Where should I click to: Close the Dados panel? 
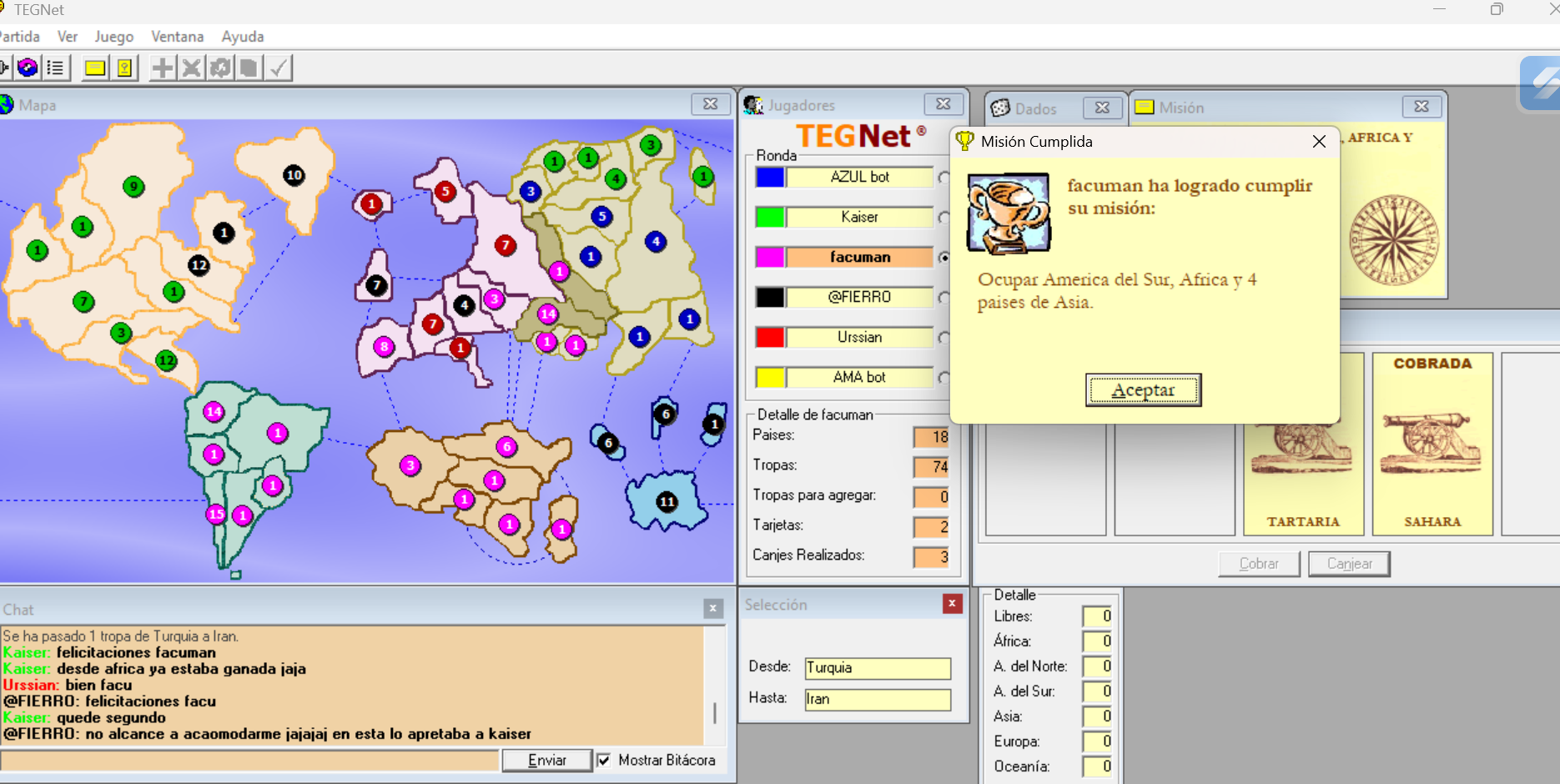tap(1102, 108)
